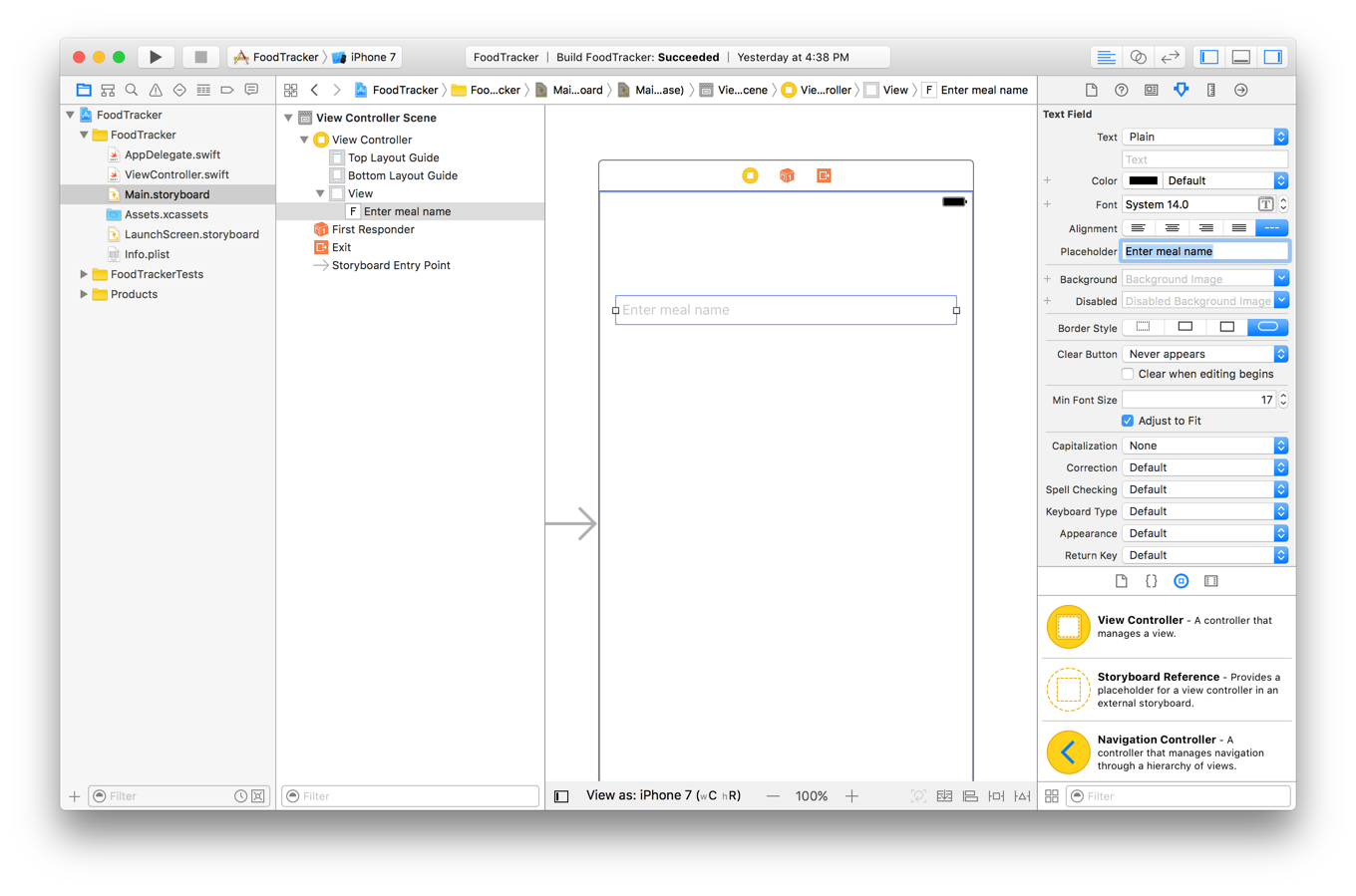
Task: Collapse the View Controller Scene outline
Action: (289, 118)
